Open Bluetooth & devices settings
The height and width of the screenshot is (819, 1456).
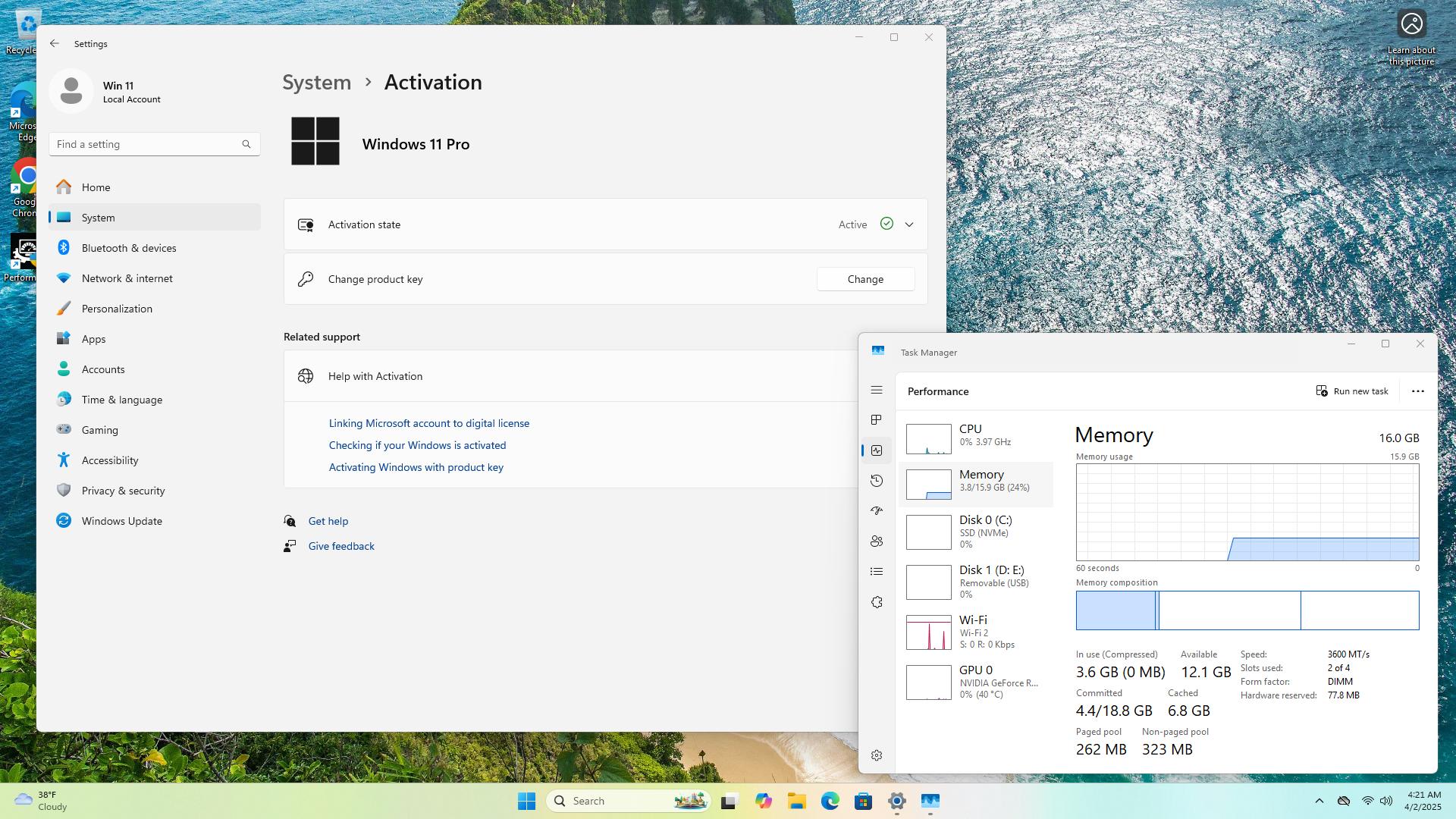[x=155, y=248]
